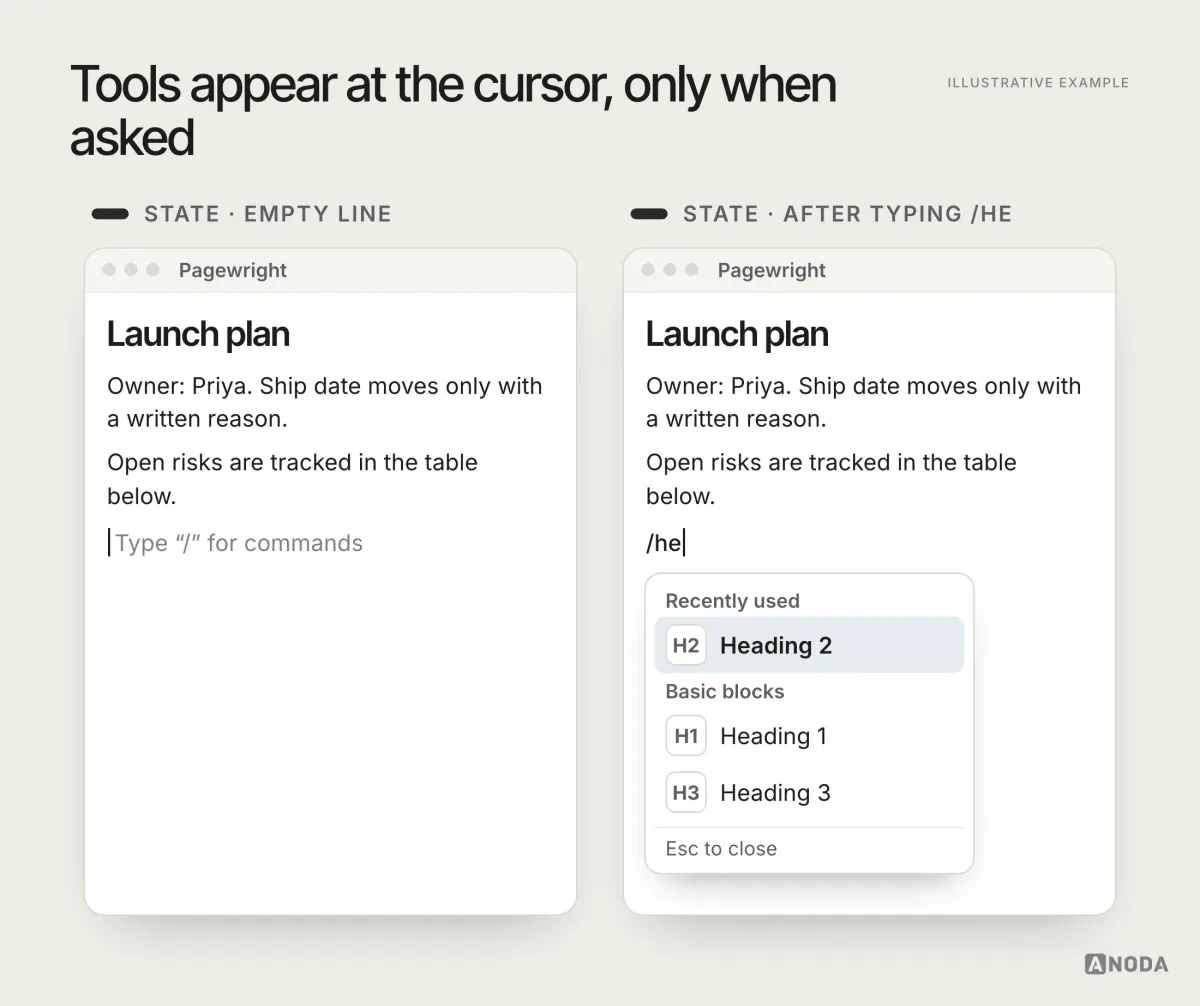
Task: Select the H1 icon beside Heading 1
Action: click(686, 736)
